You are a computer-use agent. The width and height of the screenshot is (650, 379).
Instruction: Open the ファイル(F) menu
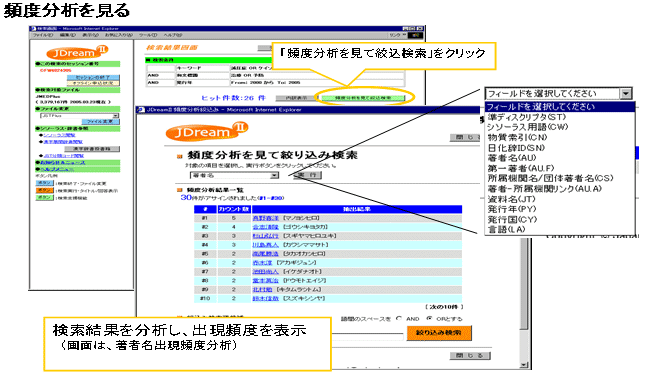(x=43, y=35)
